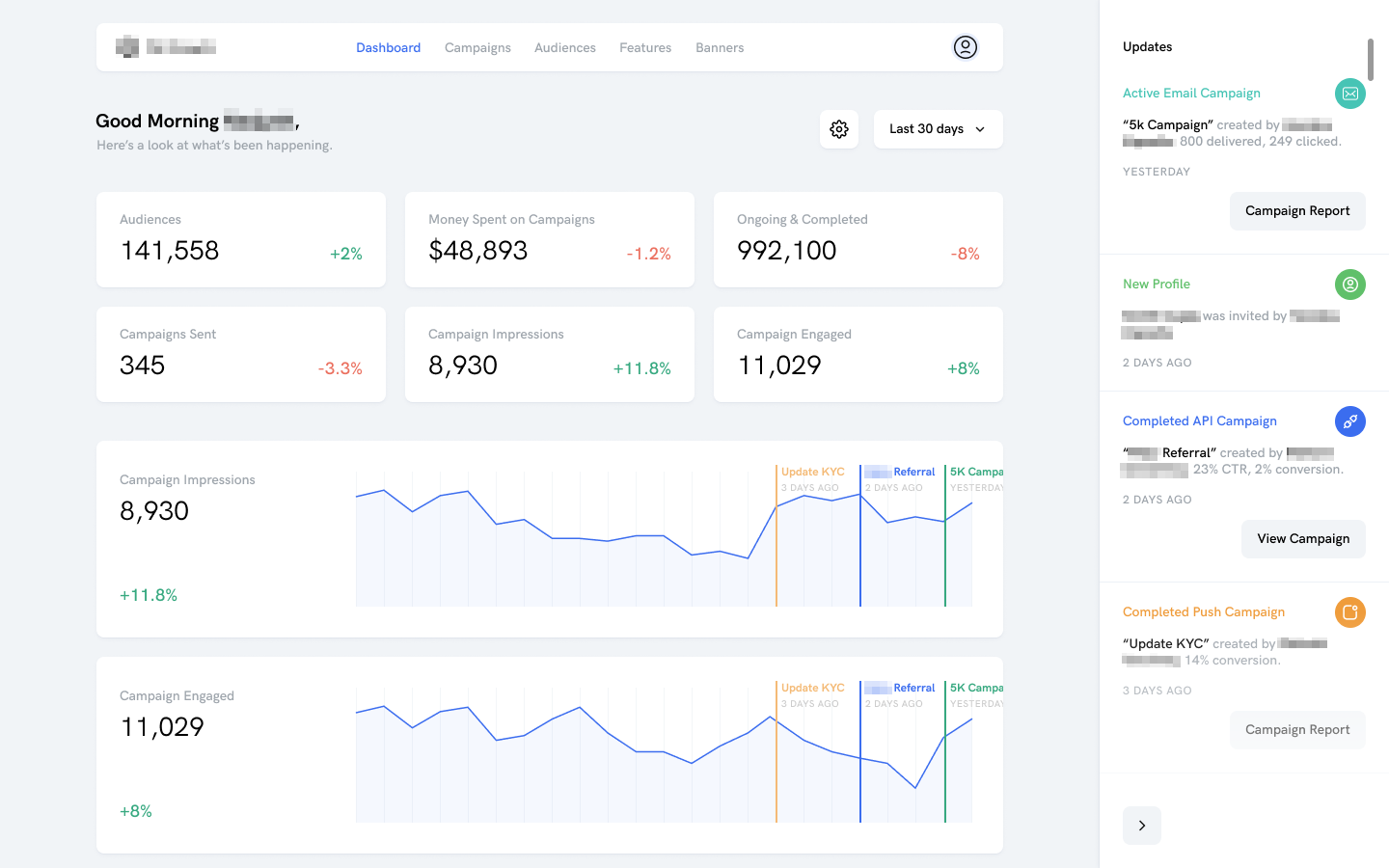Open Campaign Report for Update KYC
Viewport: 1389px width, 868px height.
click(x=1296, y=730)
